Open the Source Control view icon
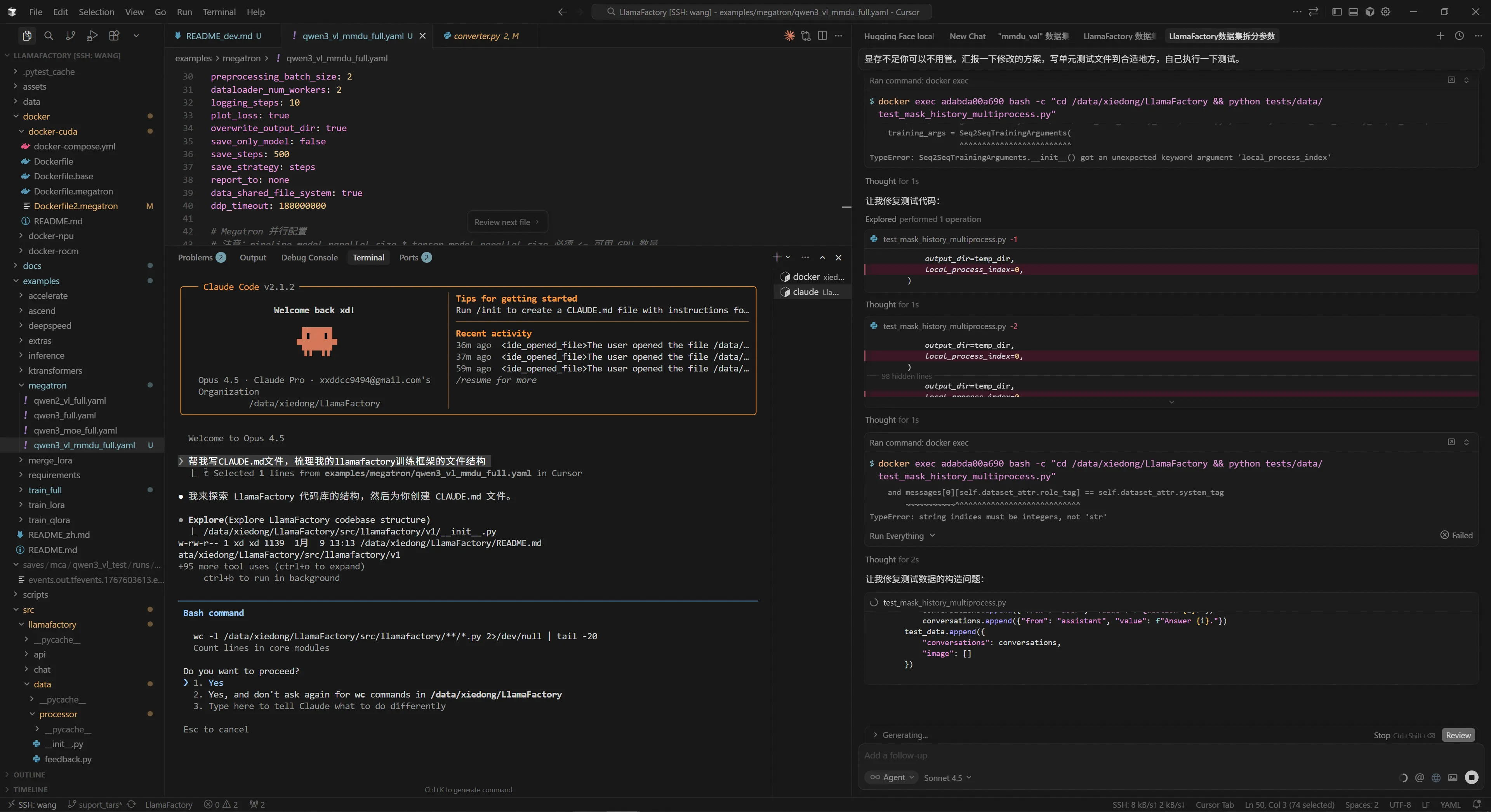1491x812 pixels. [x=71, y=36]
